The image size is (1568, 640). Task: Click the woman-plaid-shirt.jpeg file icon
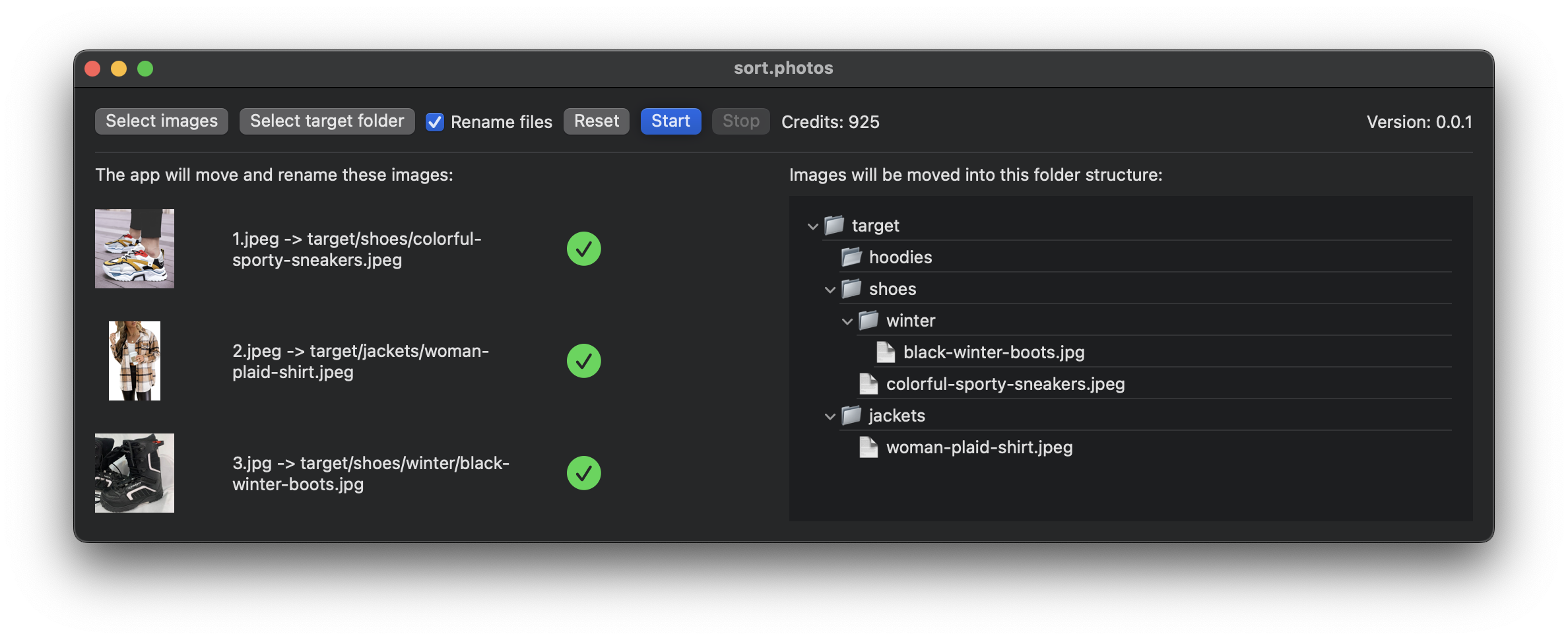coord(868,447)
